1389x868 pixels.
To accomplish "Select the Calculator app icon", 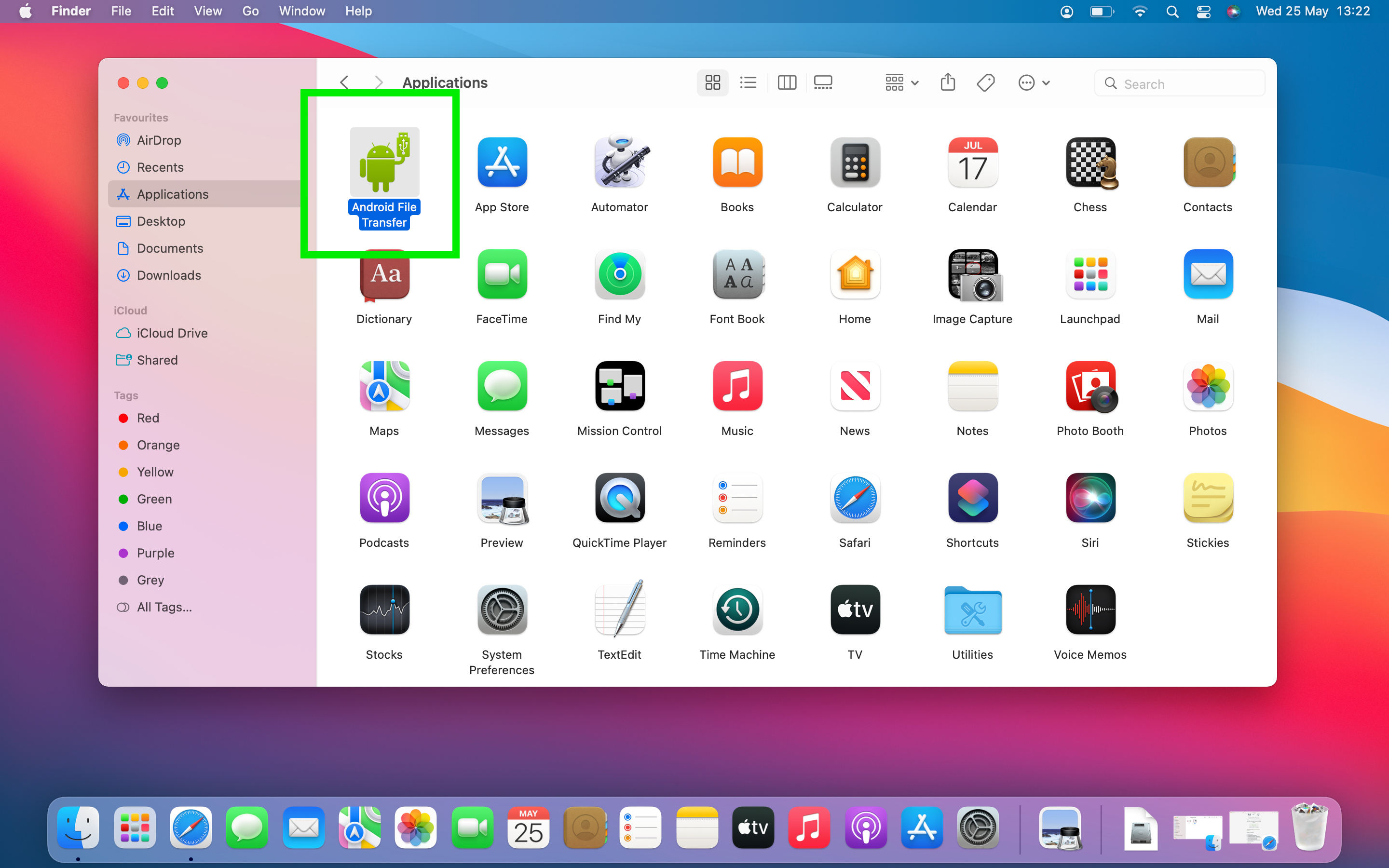I will [855, 163].
